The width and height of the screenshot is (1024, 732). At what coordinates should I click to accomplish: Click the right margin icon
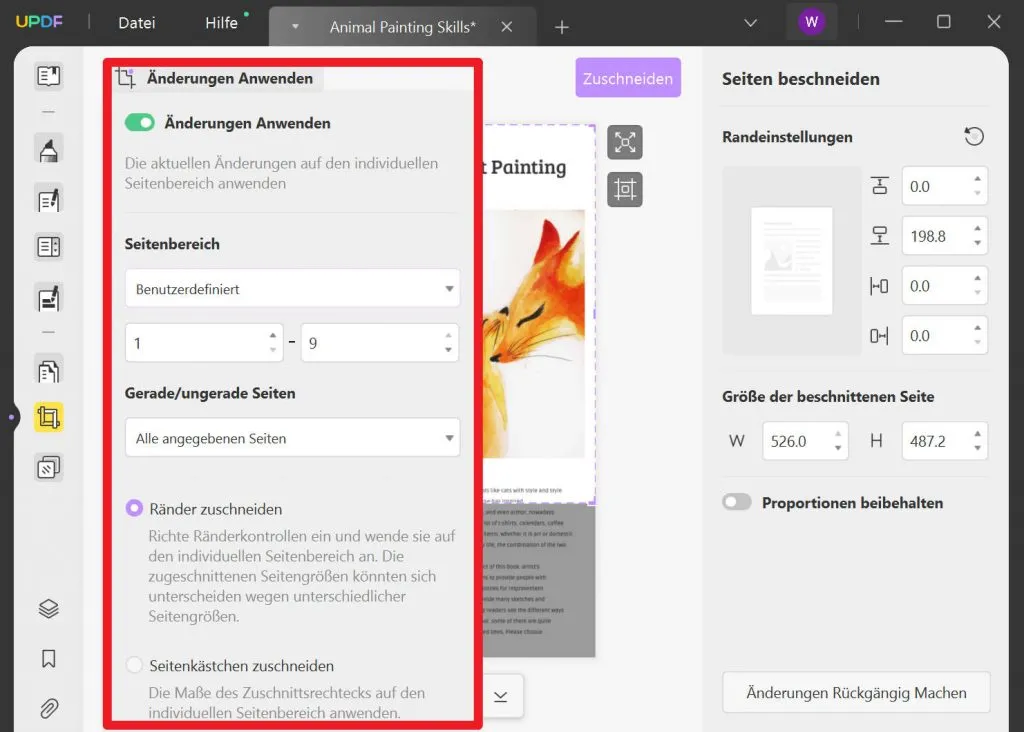(879, 336)
